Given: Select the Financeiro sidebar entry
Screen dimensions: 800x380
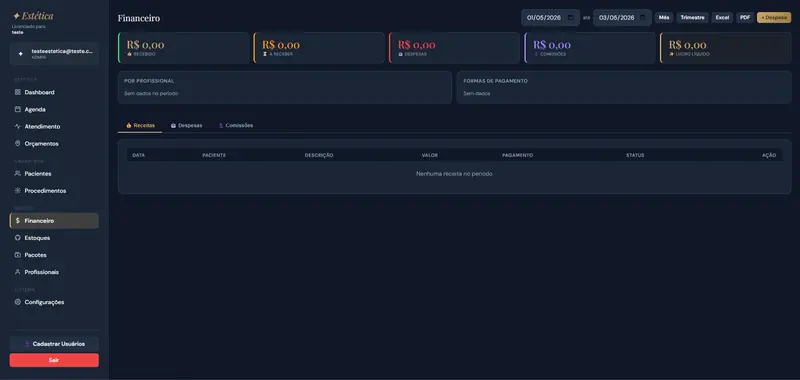Looking at the screenshot, I should click(x=54, y=221).
